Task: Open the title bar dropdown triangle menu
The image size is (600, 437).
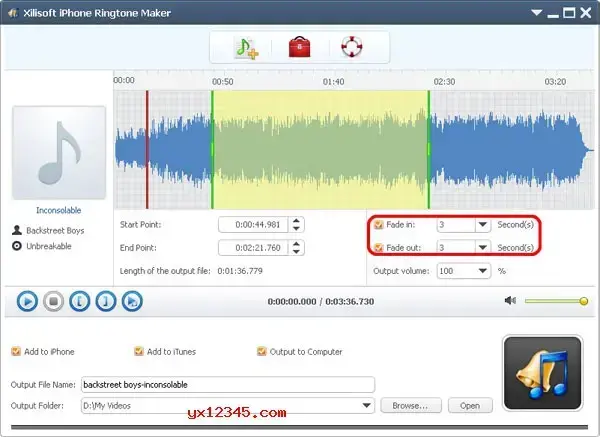Action: point(537,13)
